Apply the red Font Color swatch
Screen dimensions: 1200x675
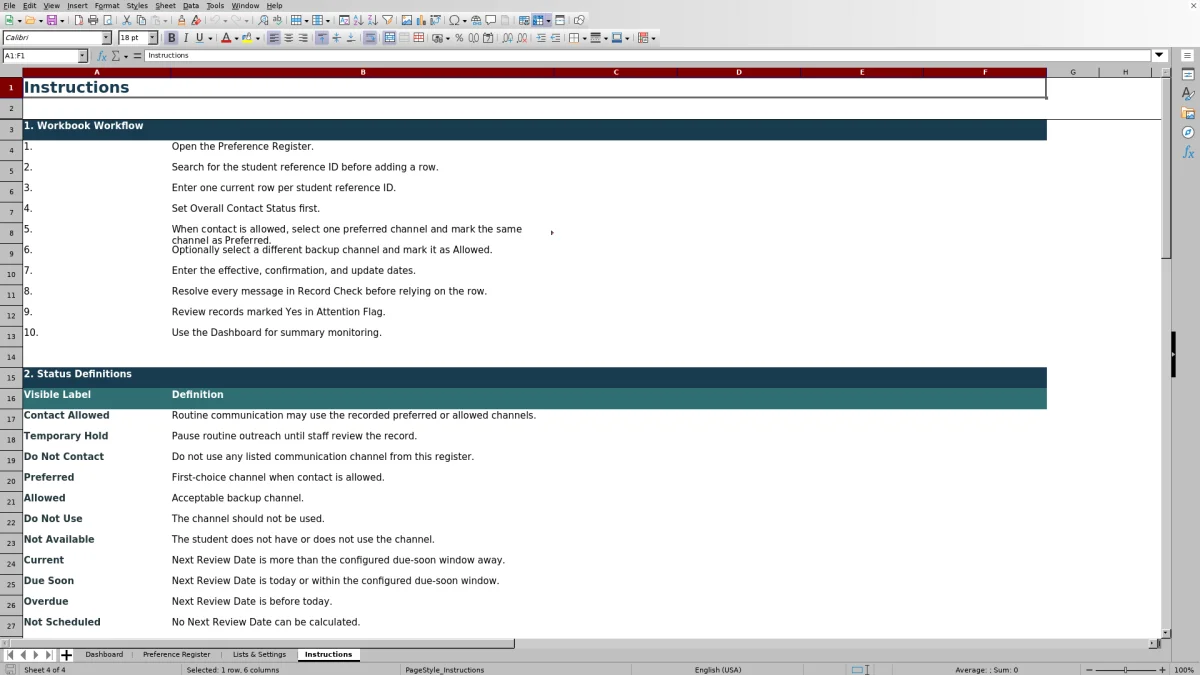[x=225, y=38]
